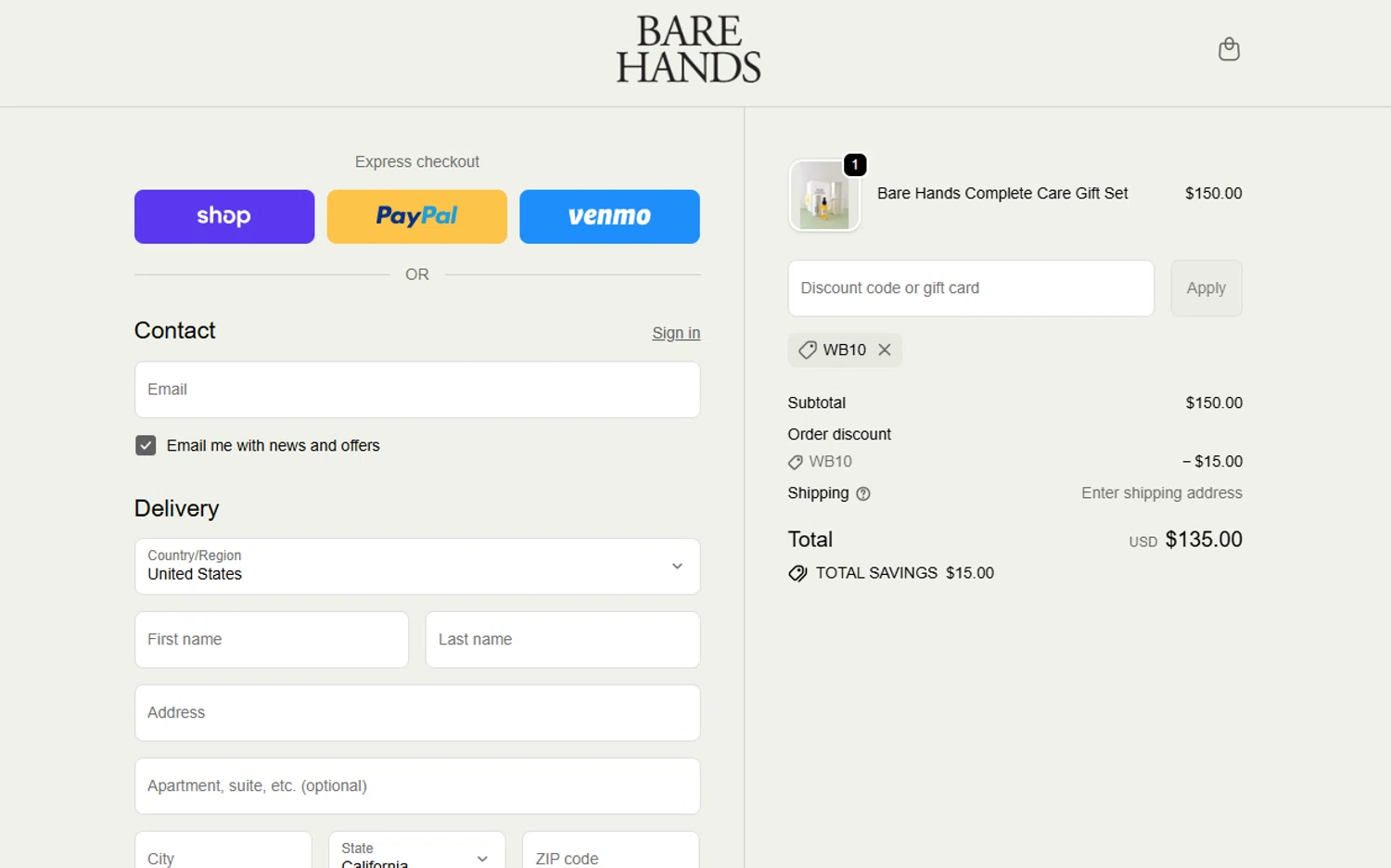Viewport: 1391px width, 868px height.
Task: Open the Shipping help question mark icon
Action: [863, 494]
